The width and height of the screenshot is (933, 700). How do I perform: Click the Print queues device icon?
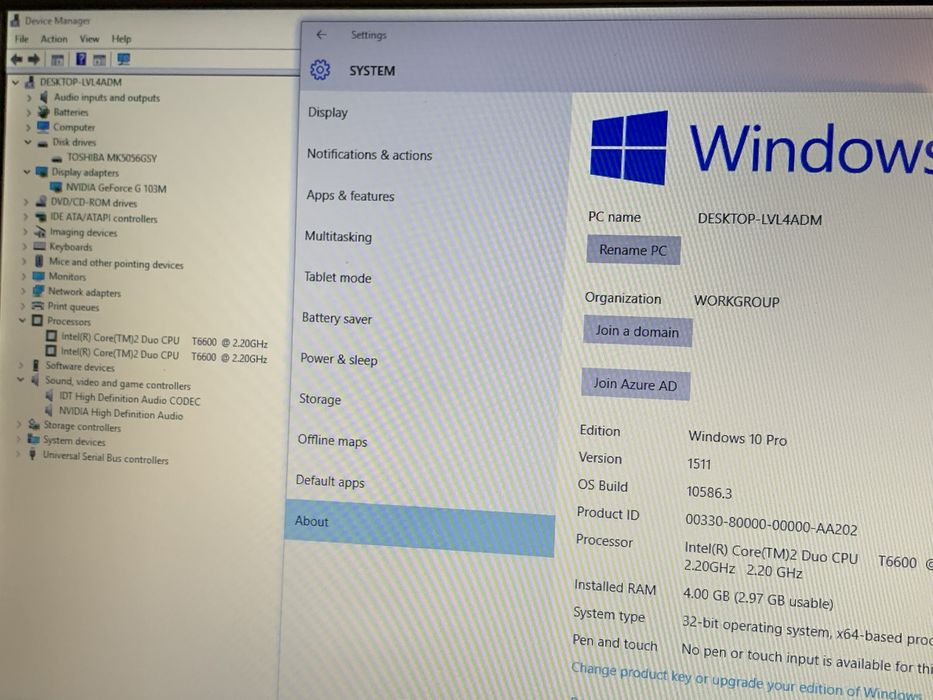click(37, 305)
